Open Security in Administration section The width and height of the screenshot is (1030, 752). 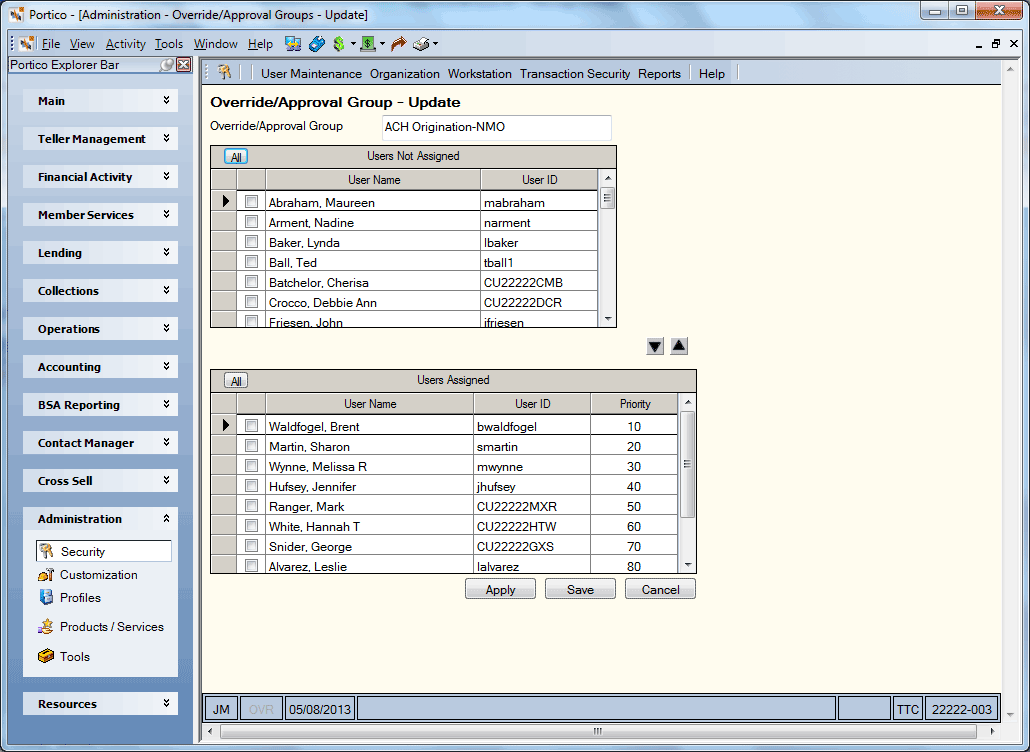click(x=104, y=551)
